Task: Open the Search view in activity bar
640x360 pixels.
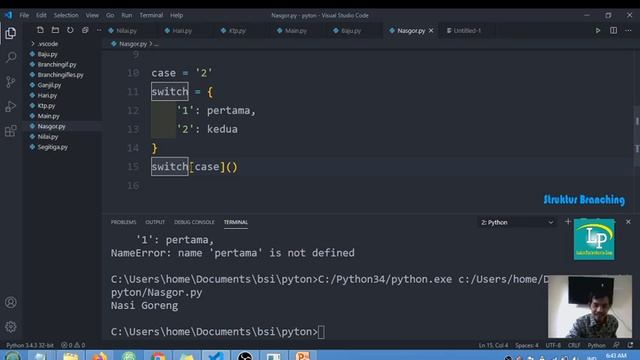Action: pos(11,57)
